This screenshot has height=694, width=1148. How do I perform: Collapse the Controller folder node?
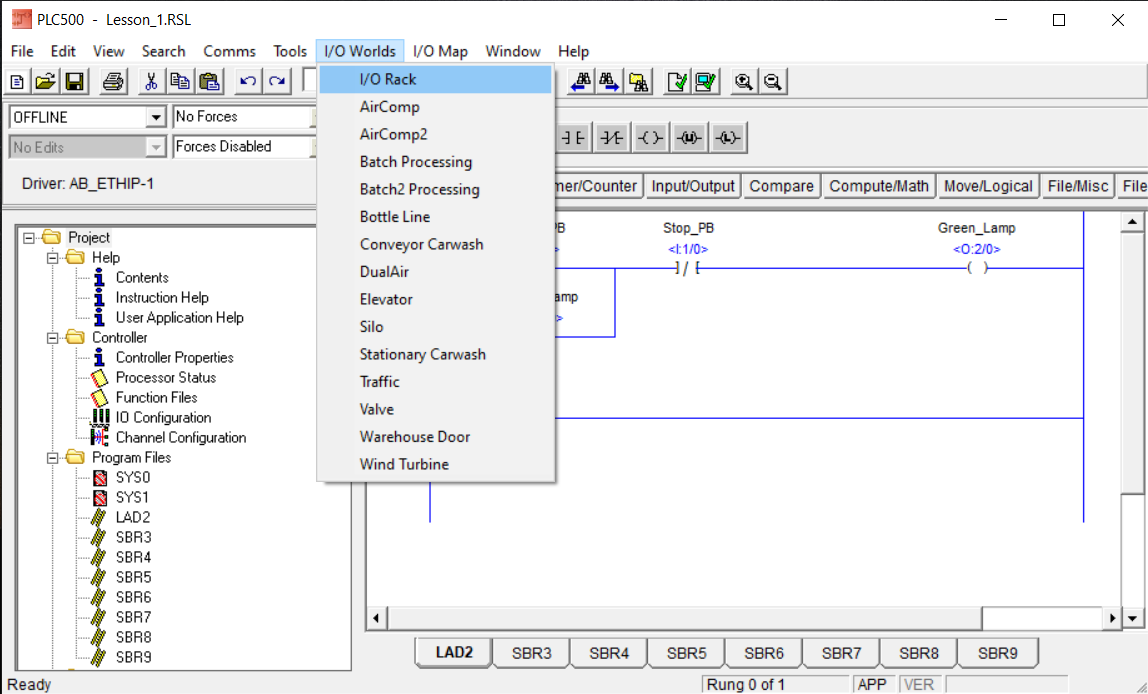(x=53, y=338)
